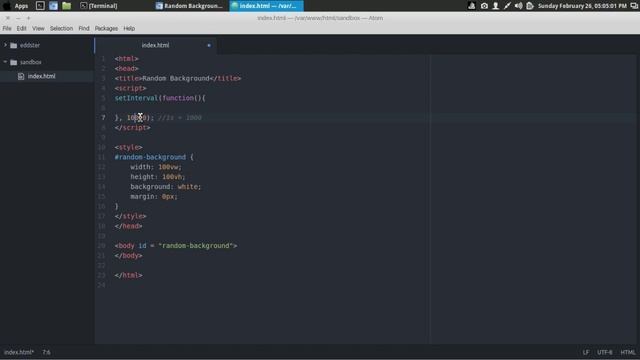Click the modified dot on index.html tab
This screenshot has height=360, width=640.
pos(209,45)
